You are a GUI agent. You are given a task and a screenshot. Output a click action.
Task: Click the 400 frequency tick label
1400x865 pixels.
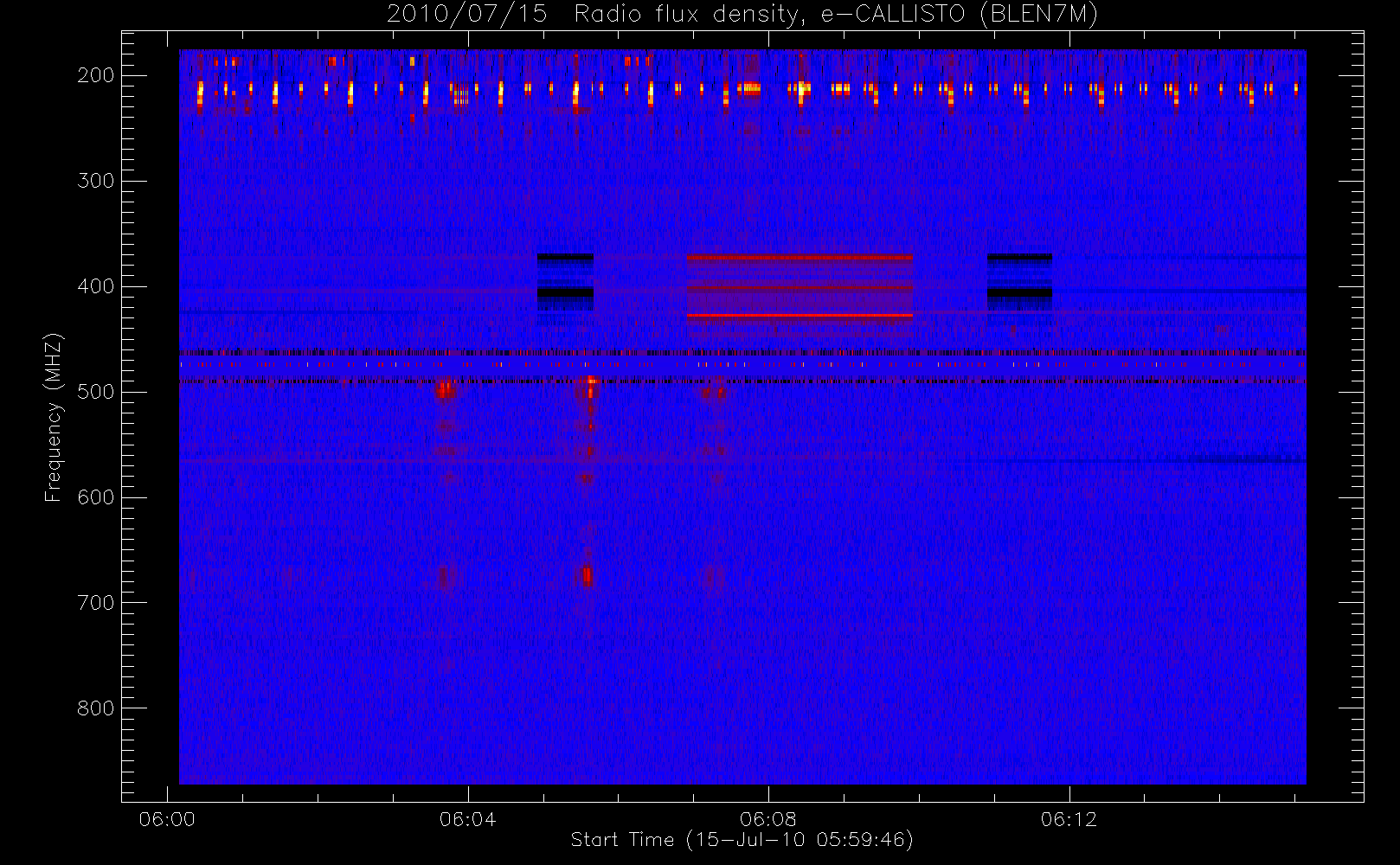coord(96,286)
